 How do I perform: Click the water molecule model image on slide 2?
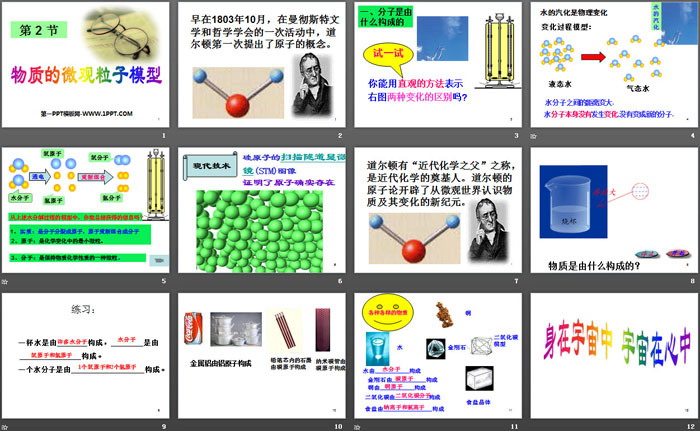(238, 93)
